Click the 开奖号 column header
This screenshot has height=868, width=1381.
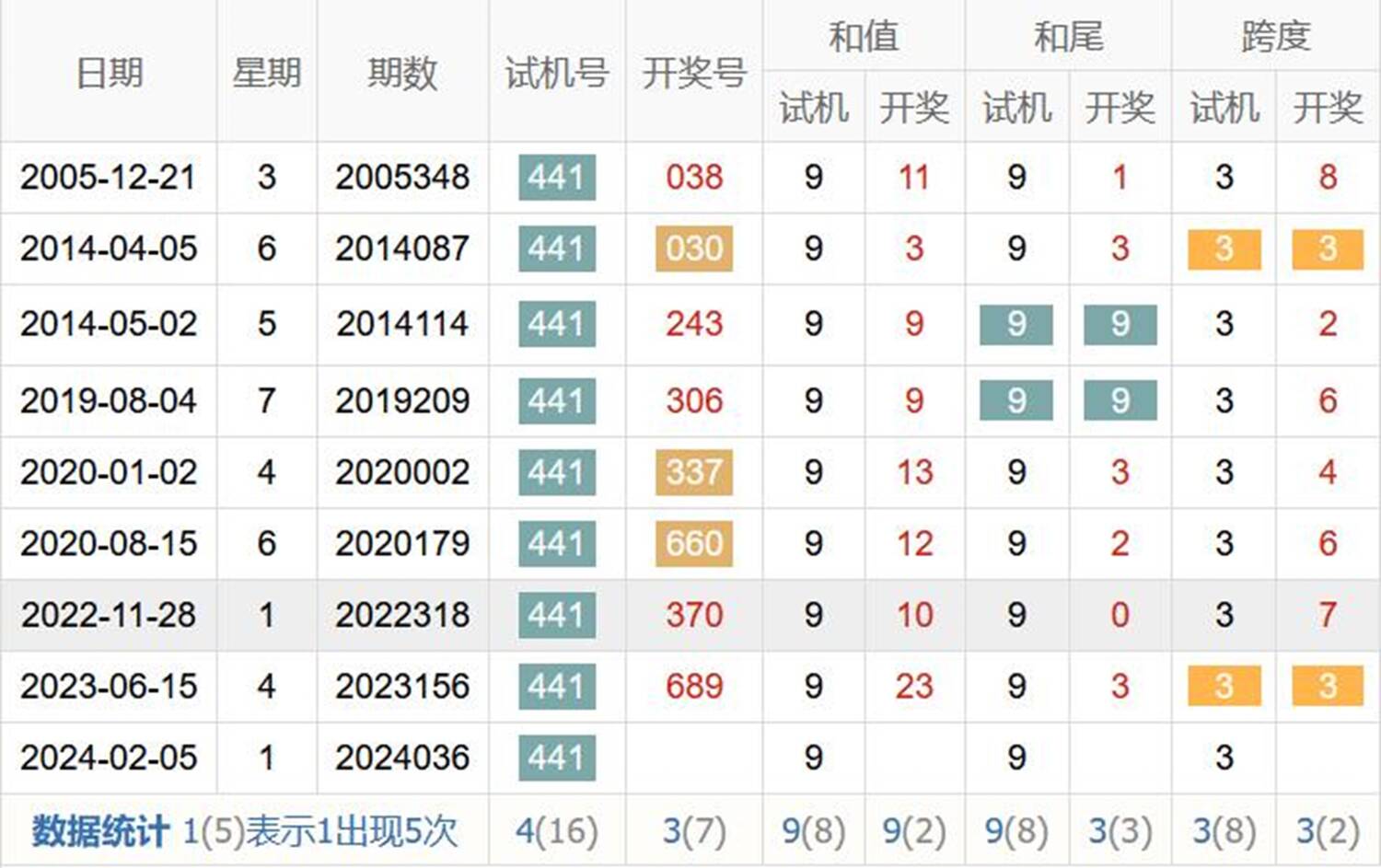tap(693, 72)
